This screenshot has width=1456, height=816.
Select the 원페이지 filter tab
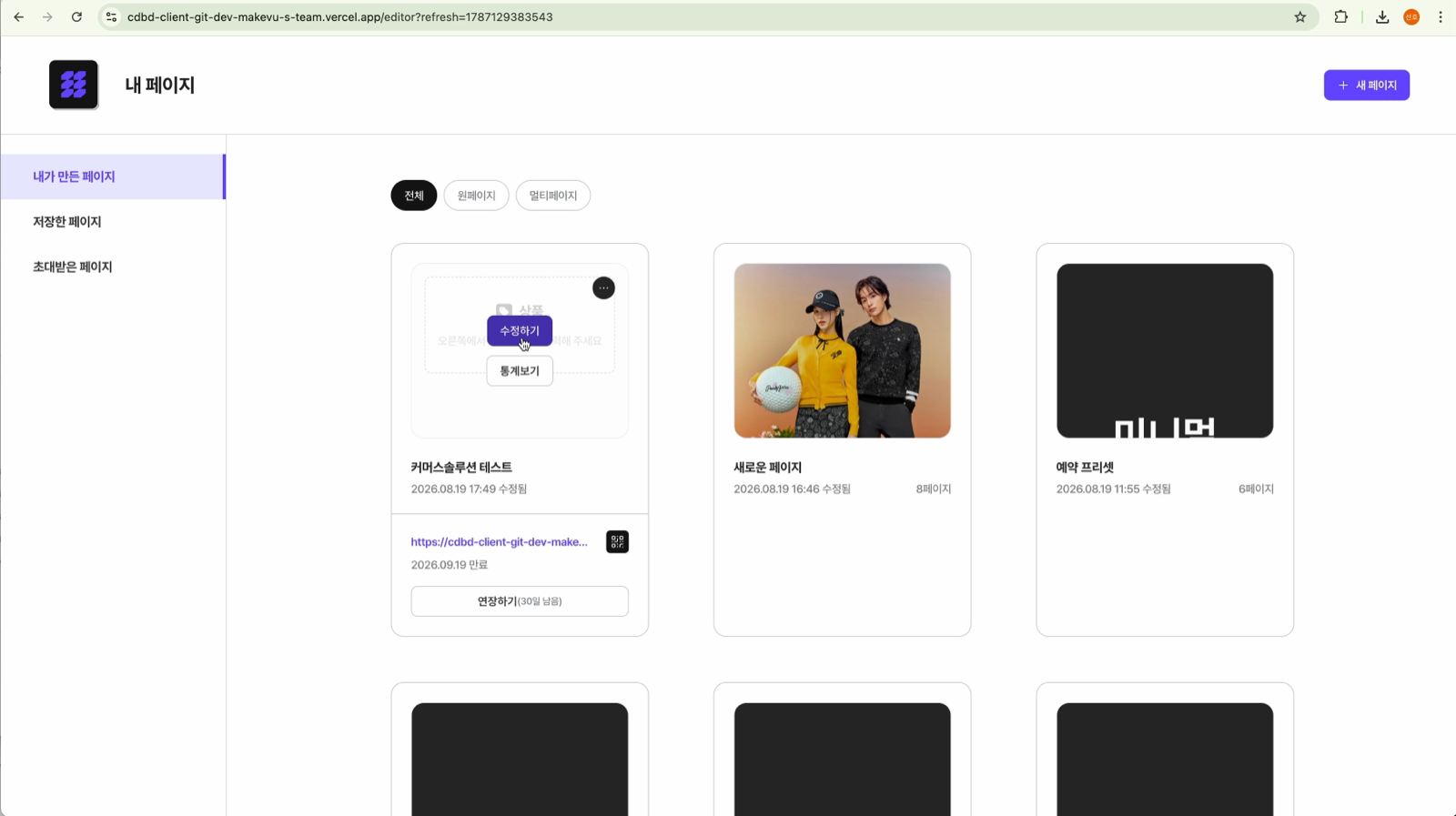pos(476,196)
